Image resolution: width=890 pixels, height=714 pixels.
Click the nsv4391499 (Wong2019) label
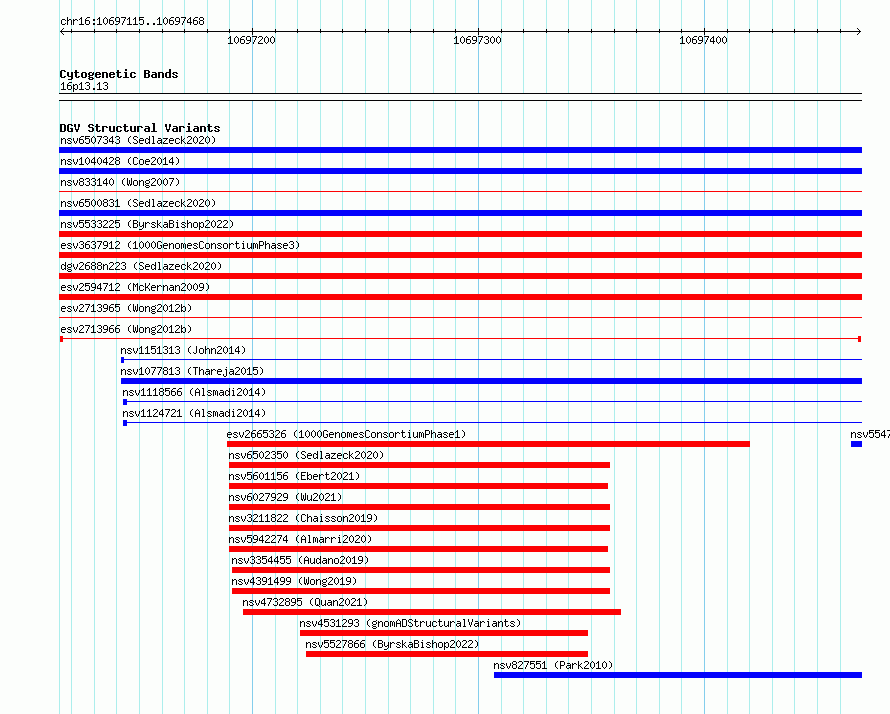click(294, 581)
